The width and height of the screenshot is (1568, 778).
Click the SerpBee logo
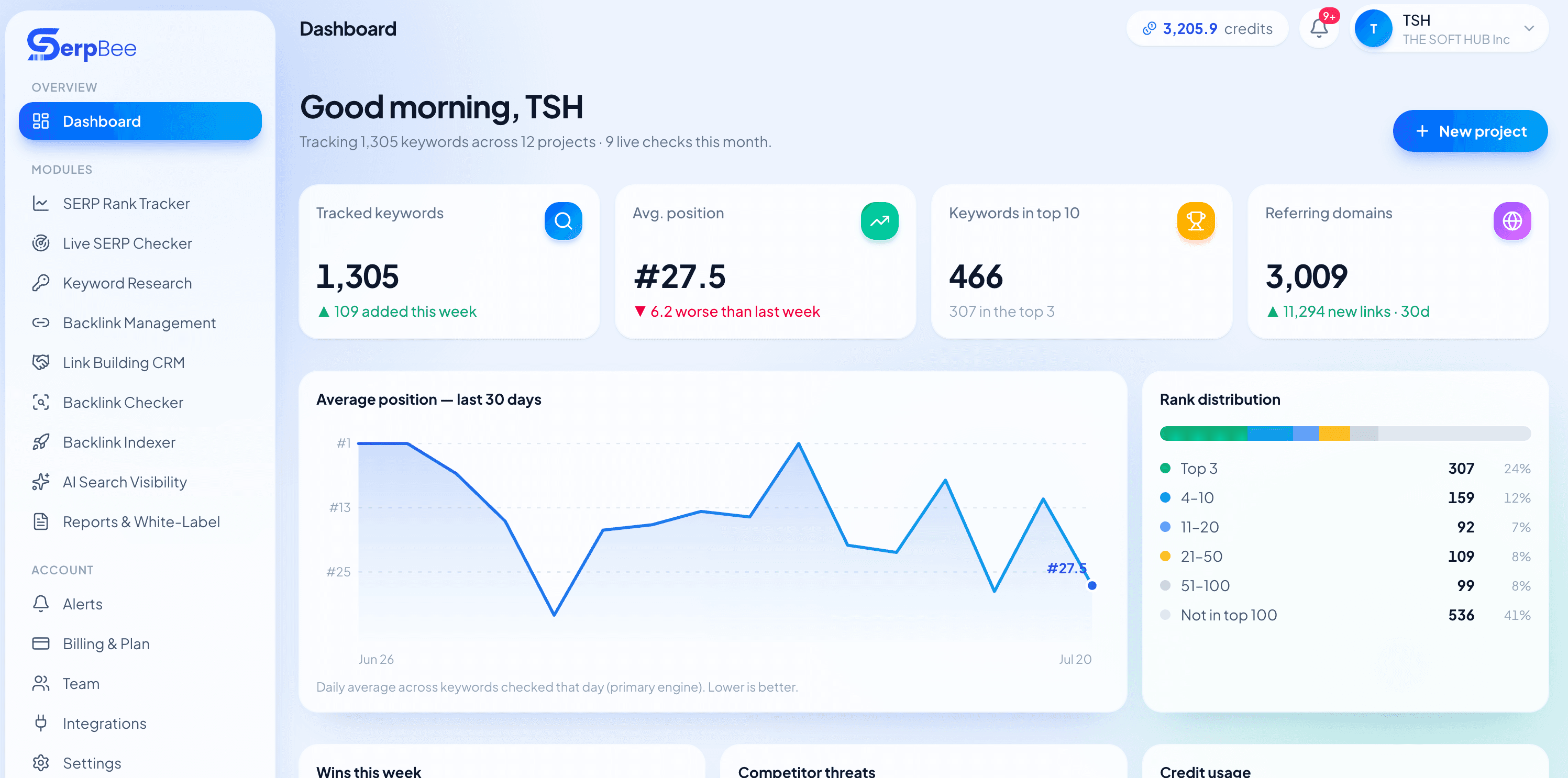click(82, 45)
